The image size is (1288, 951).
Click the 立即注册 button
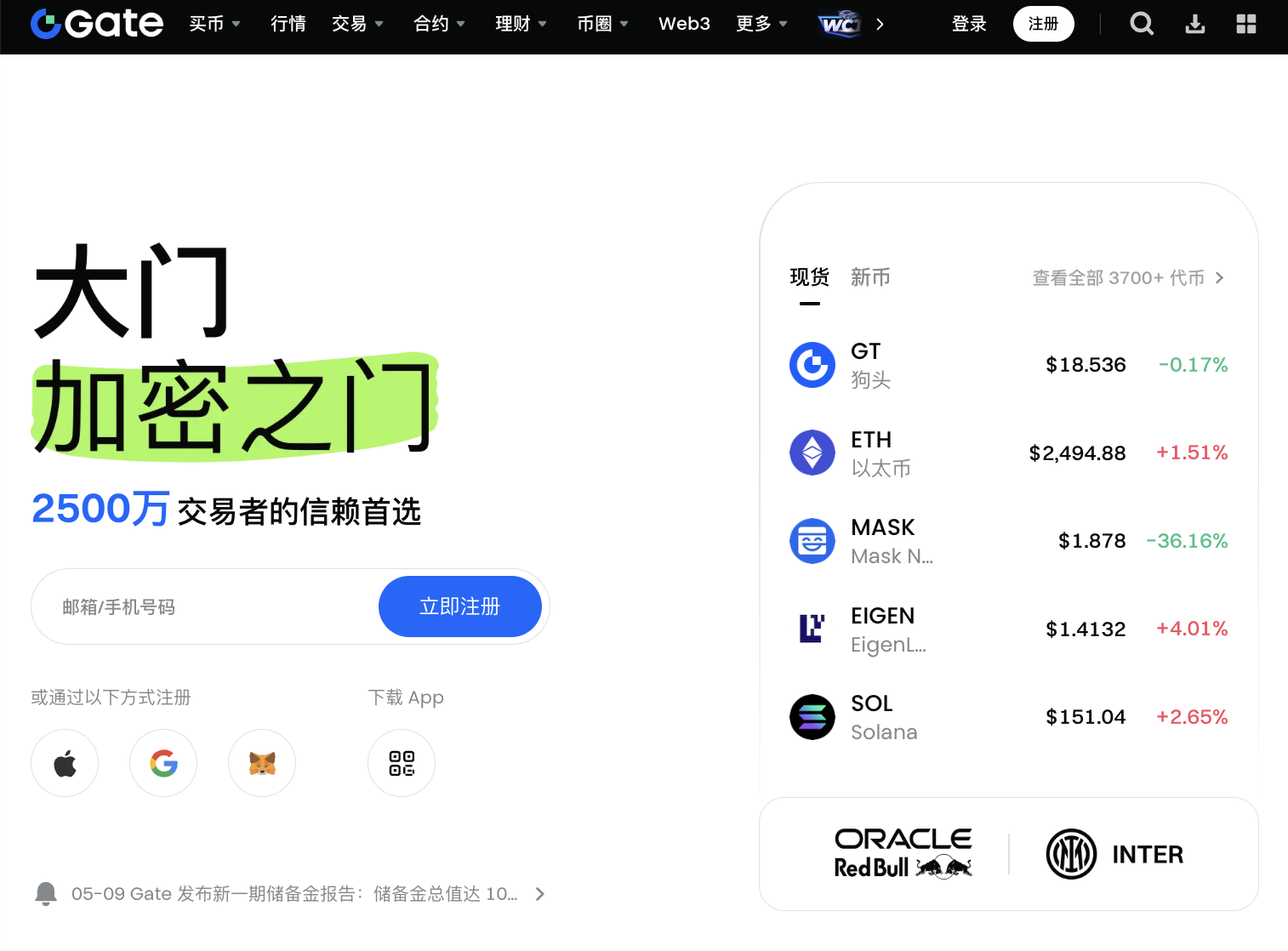point(460,606)
